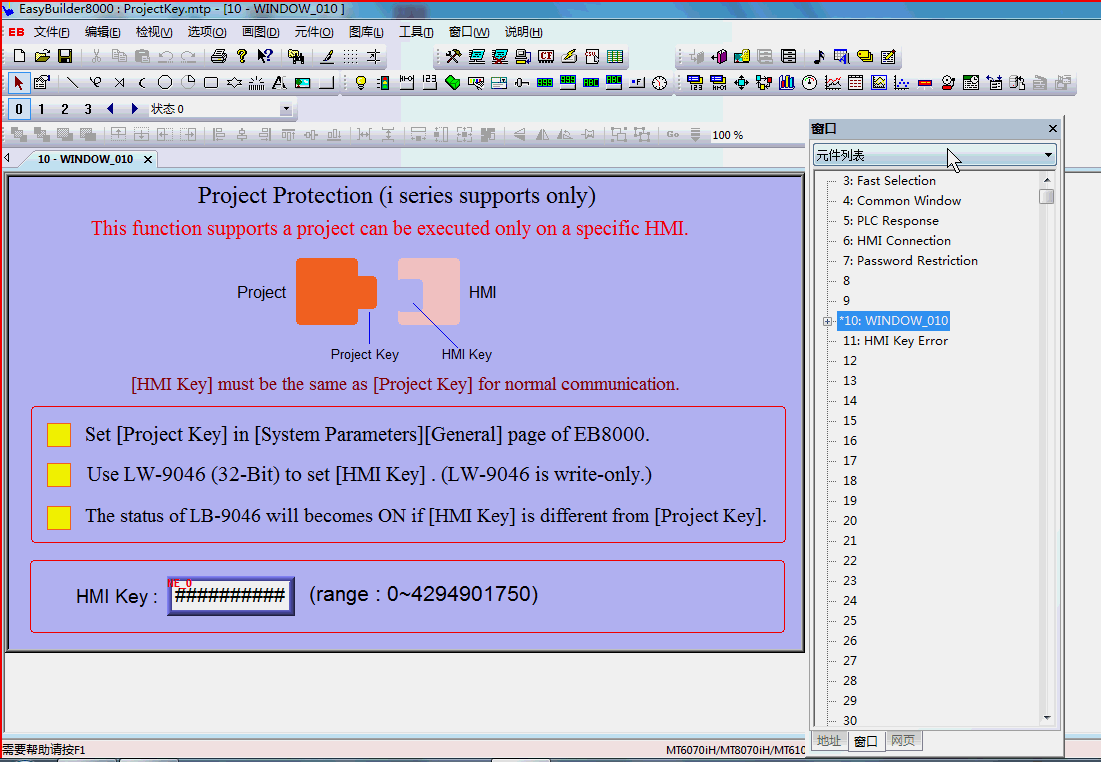Select the rectangle drawing tool

[x=211, y=83]
